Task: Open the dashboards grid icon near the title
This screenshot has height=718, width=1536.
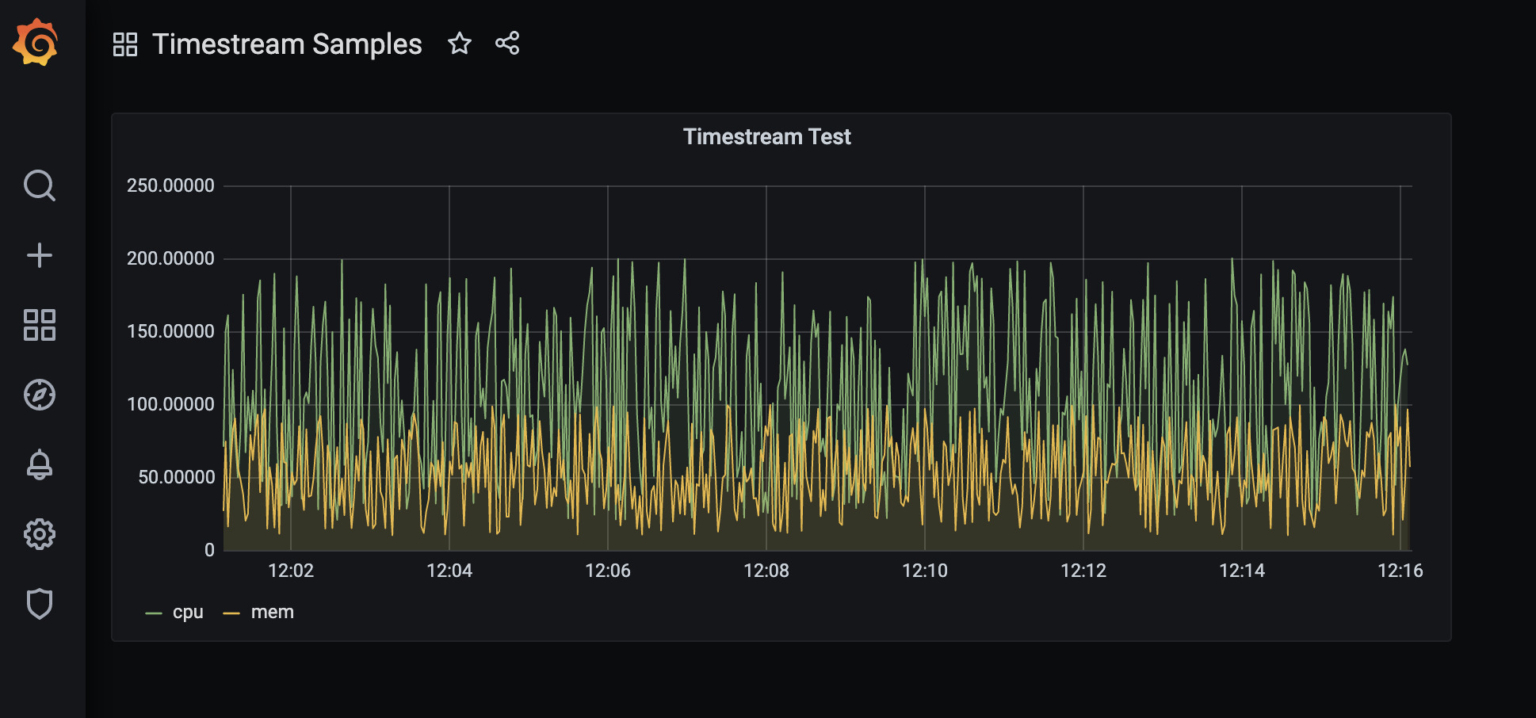Action: click(124, 43)
